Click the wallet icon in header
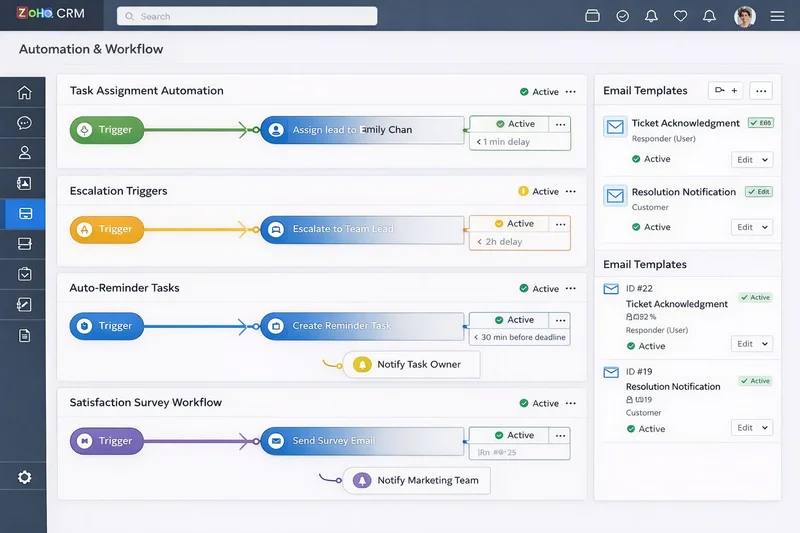Image resolution: width=800 pixels, height=533 pixels. click(592, 16)
